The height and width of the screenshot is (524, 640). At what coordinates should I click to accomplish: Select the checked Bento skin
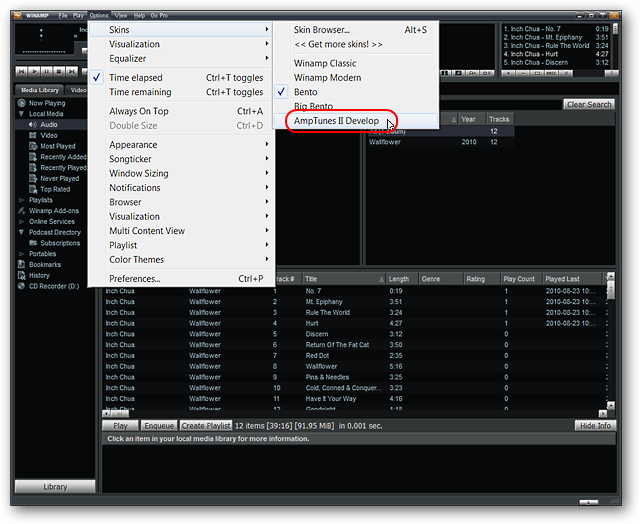pyautogui.click(x=356, y=92)
